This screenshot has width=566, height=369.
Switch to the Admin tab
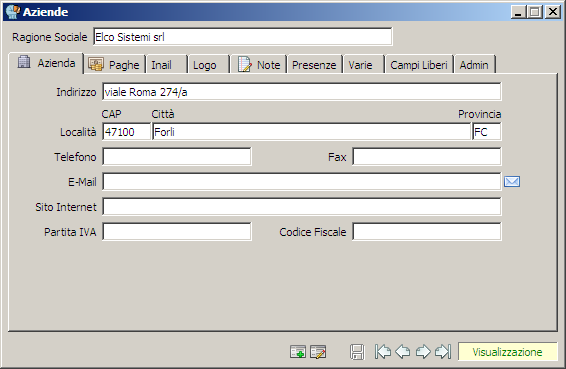tap(474, 65)
